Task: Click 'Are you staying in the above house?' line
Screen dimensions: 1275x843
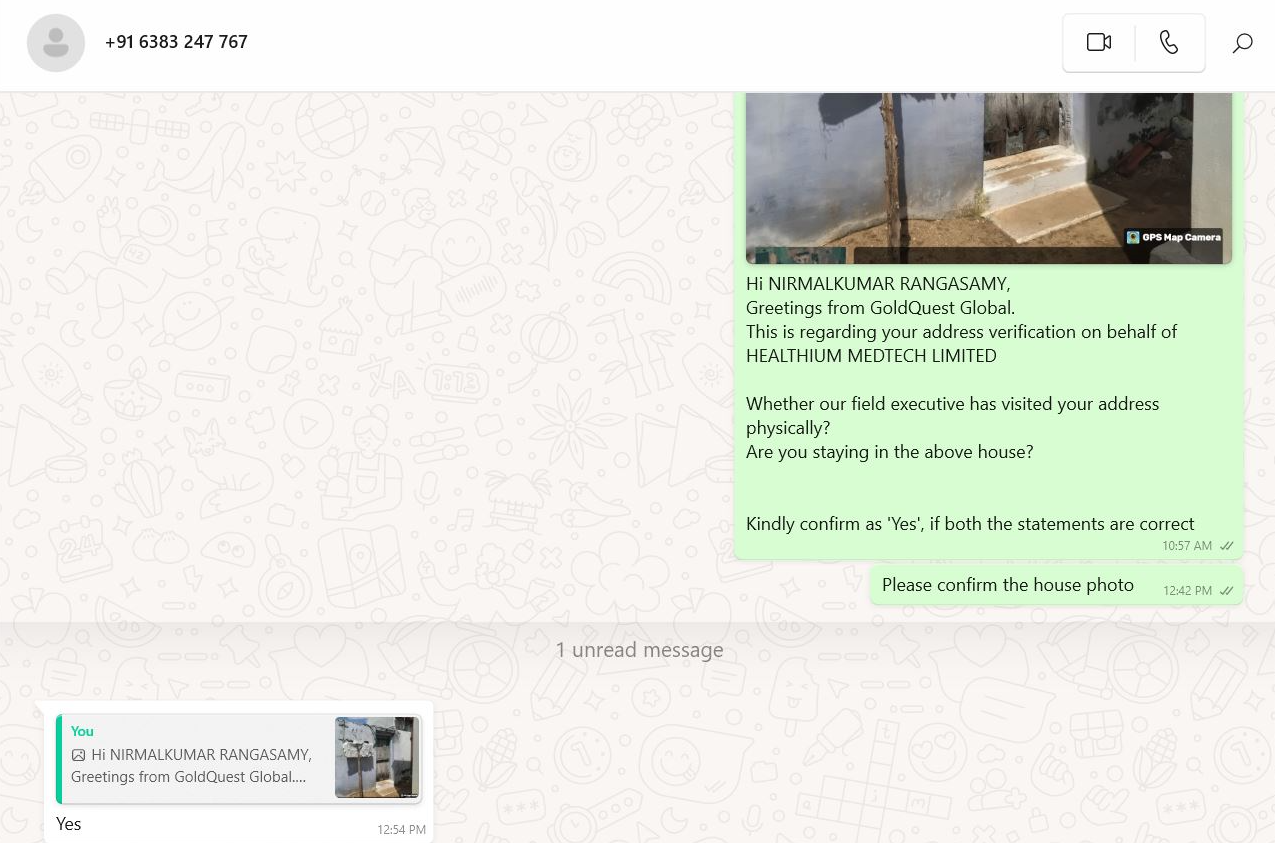Action: tap(889, 452)
